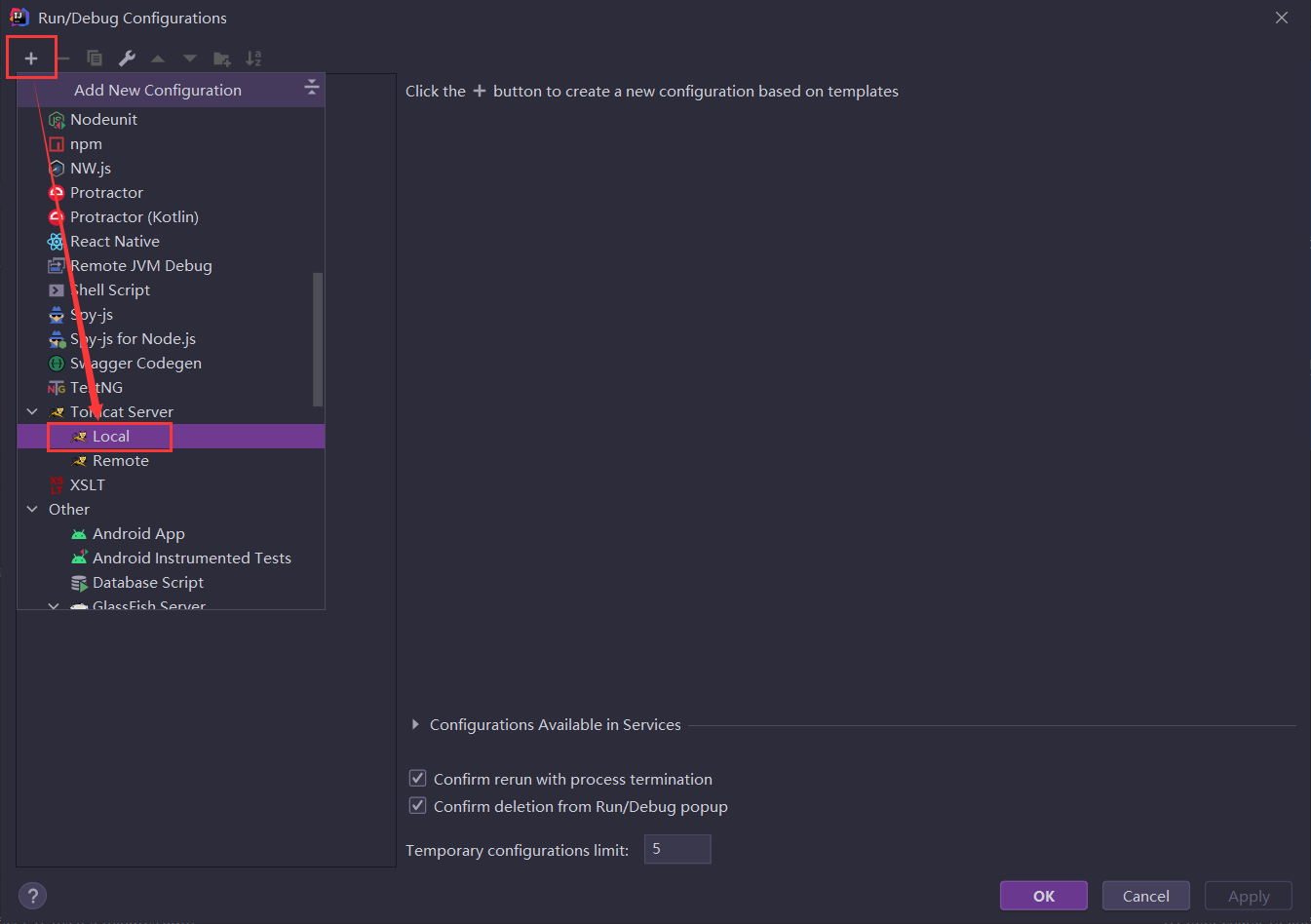Click the Protractor icon

click(x=57, y=193)
